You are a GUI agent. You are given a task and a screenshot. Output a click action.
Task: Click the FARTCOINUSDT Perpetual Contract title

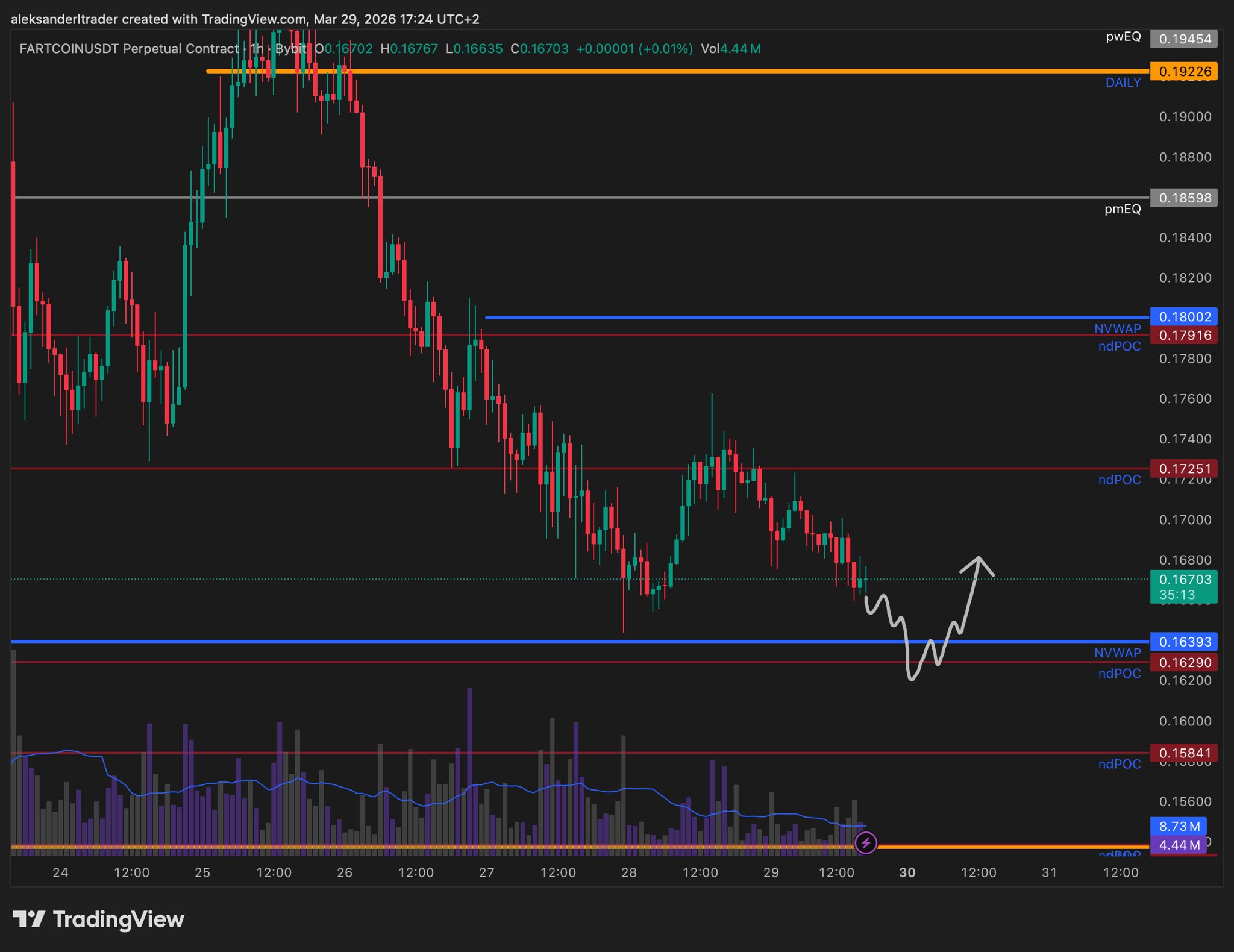point(129,49)
